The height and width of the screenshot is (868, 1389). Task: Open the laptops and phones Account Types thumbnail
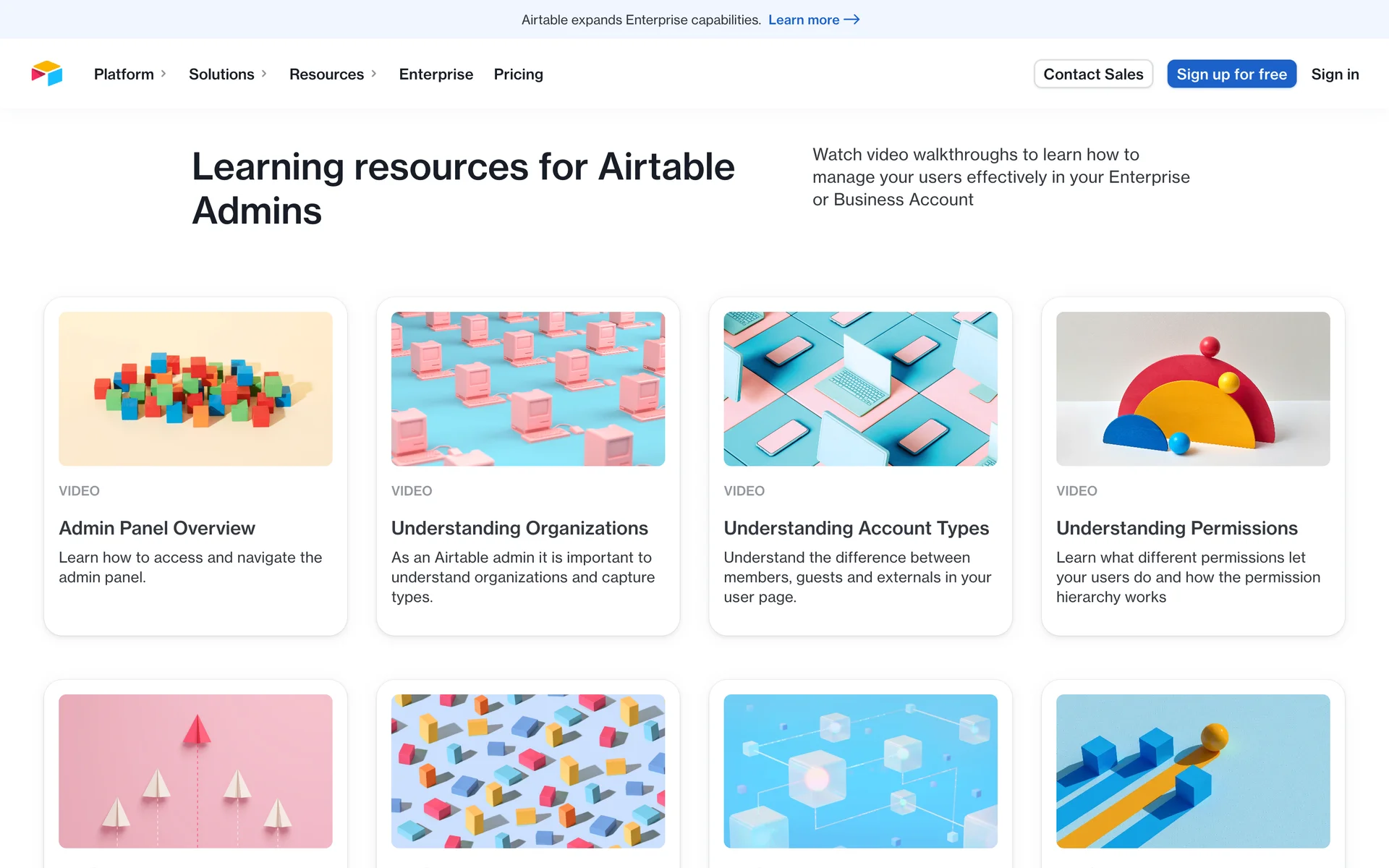(860, 388)
